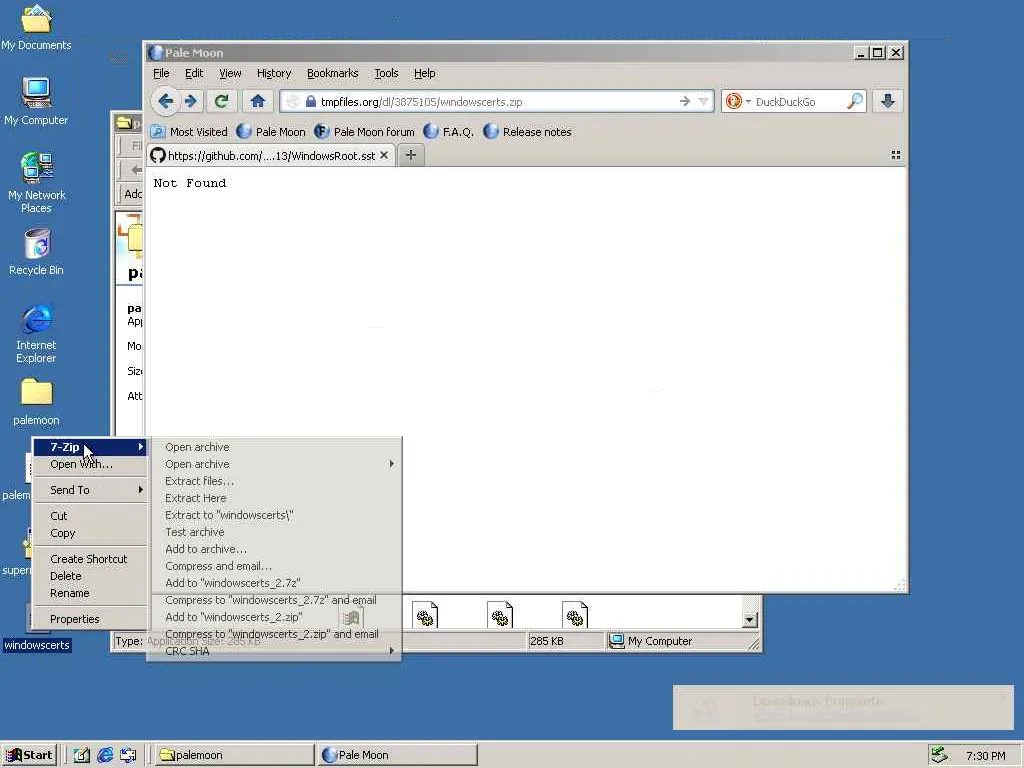The image size is (1024, 768).
Task: Click the tmpfiles.org URL address field
Action: point(496,102)
